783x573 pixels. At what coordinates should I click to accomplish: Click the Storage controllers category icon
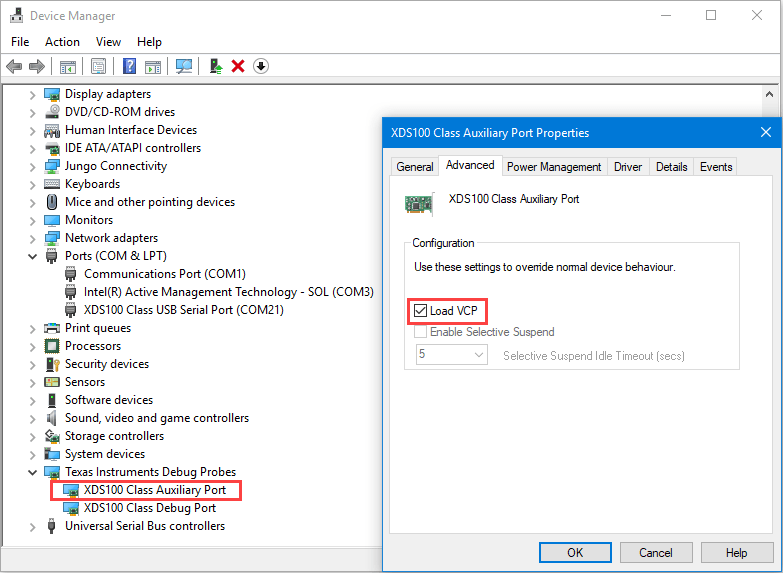coord(52,436)
